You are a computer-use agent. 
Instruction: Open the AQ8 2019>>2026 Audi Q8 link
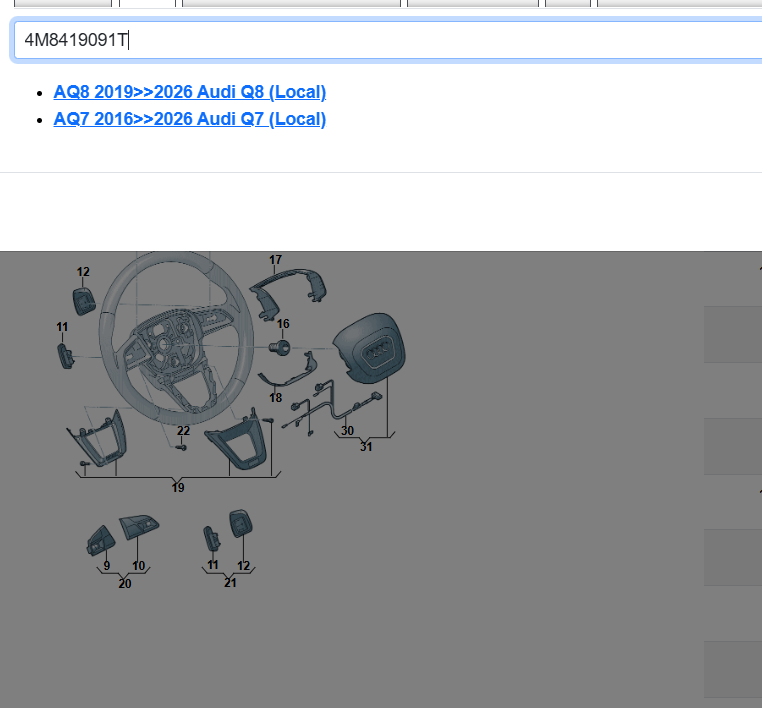(x=190, y=92)
